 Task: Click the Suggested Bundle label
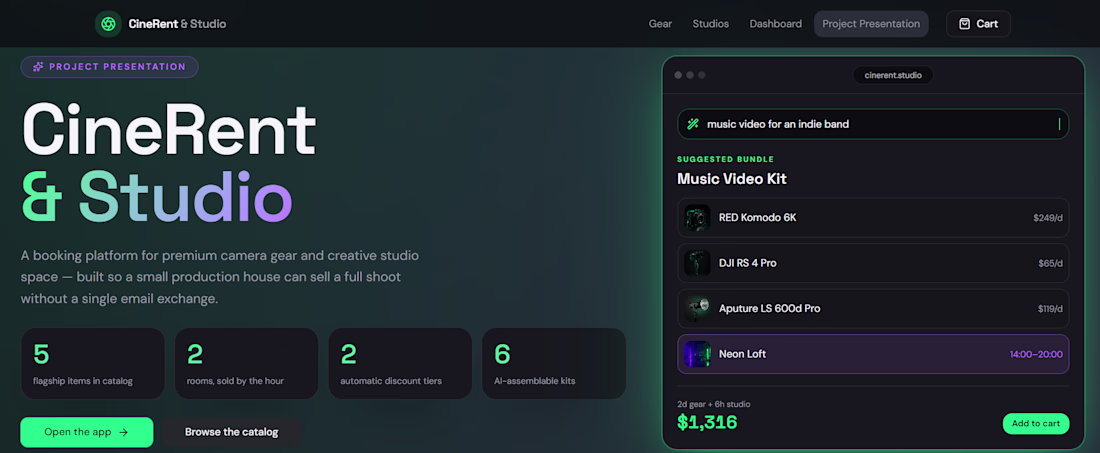coord(725,159)
